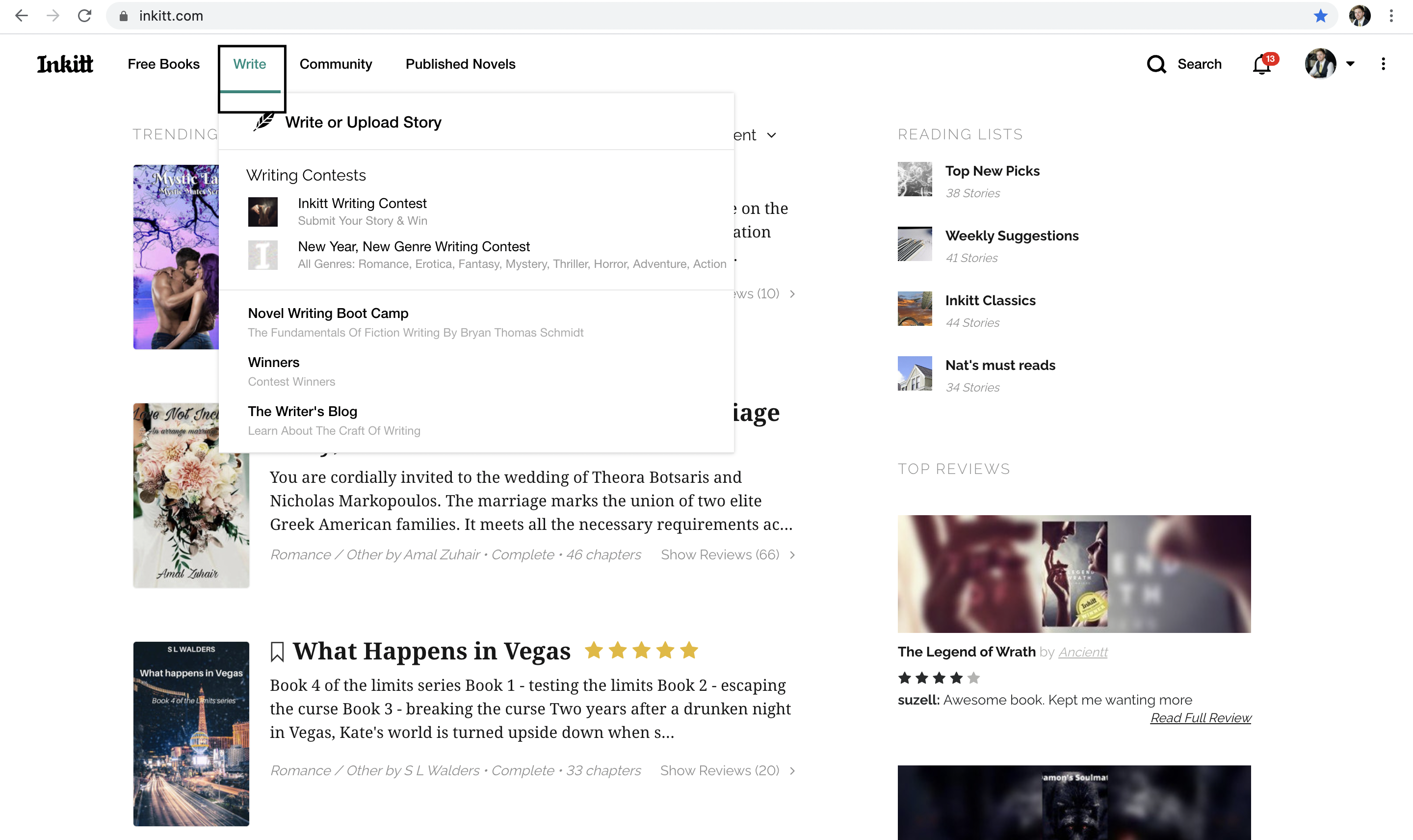Open the site's three-dot options menu
This screenshot has height=840, width=1413.
pos(1383,64)
